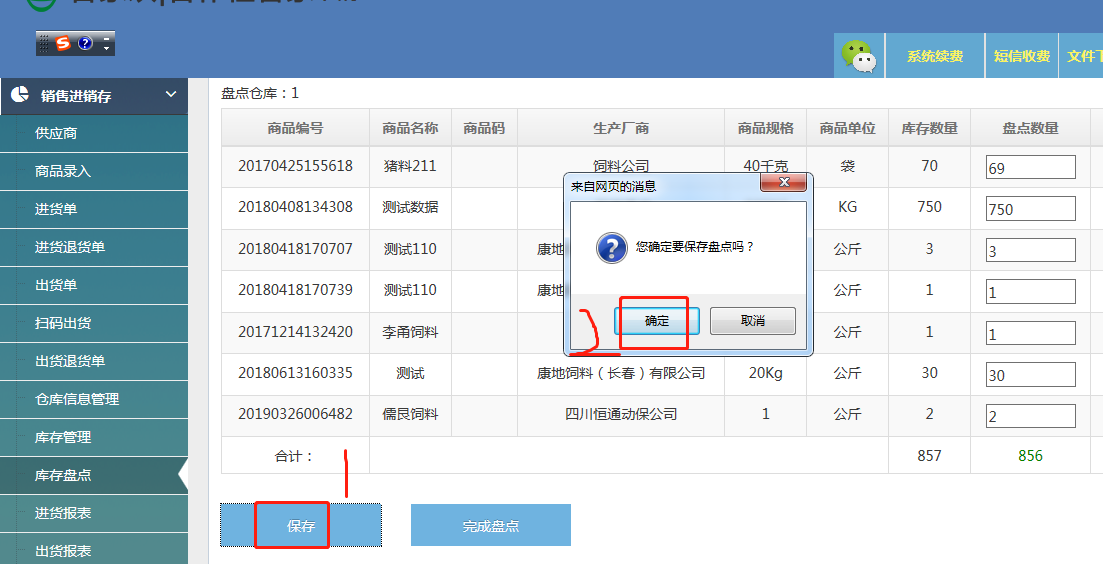Select the 库存盘点 sidebar item
This screenshot has width=1103, height=564.
[x=94, y=475]
